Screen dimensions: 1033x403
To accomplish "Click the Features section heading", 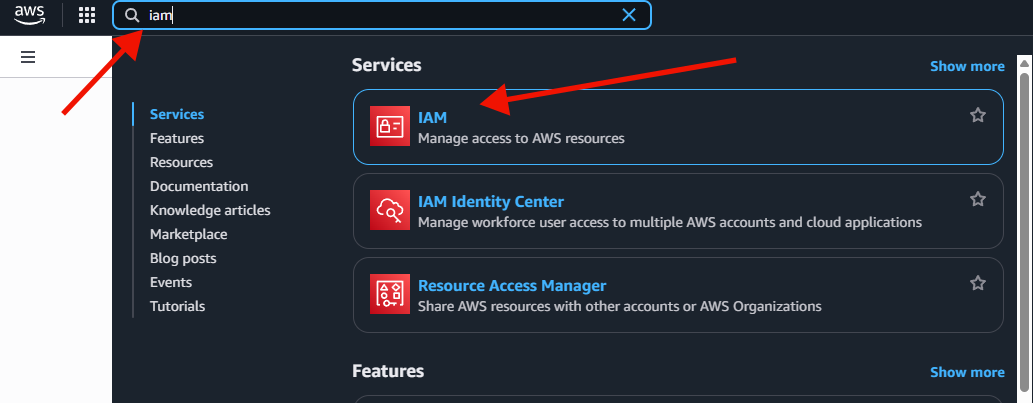I will click(x=388, y=371).
